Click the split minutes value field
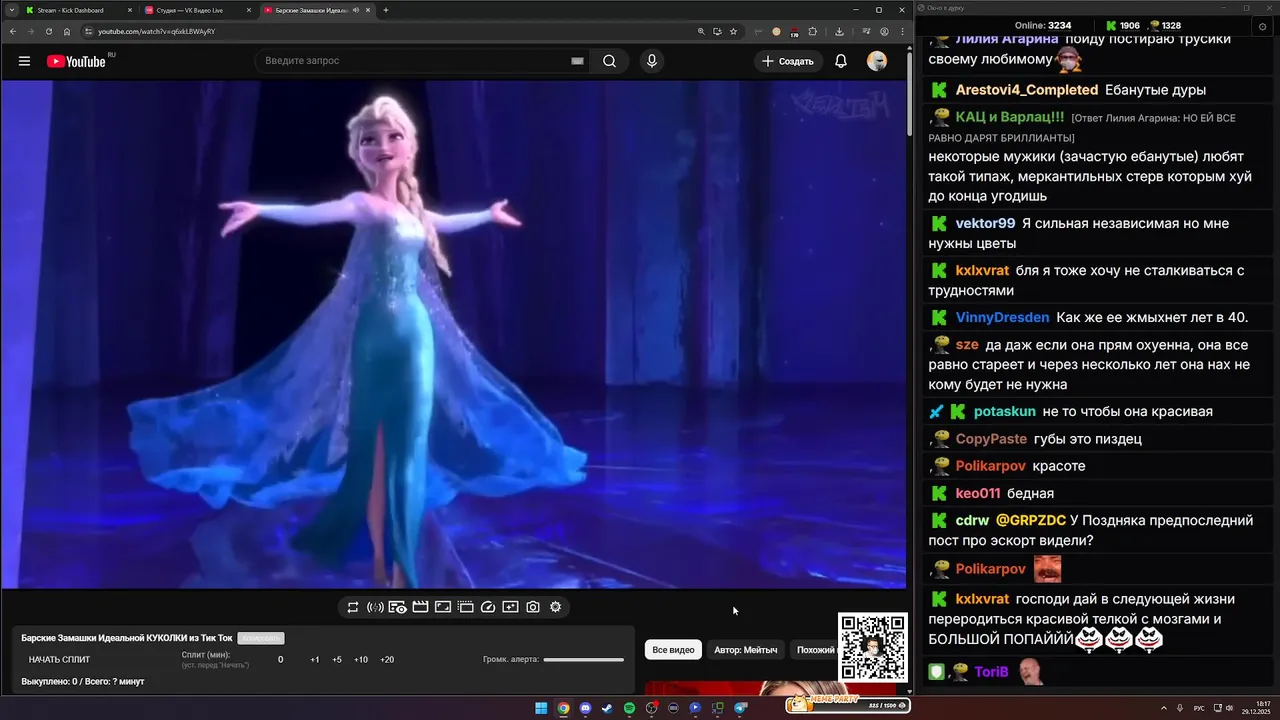Screen dimensions: 1280x720 [x=280, y=660]
